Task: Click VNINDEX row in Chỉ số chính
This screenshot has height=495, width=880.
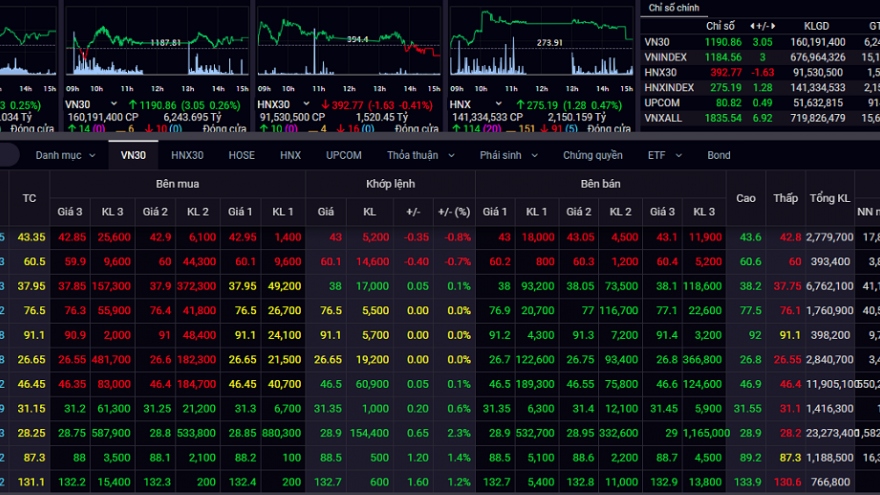Action: pos(760,57)
